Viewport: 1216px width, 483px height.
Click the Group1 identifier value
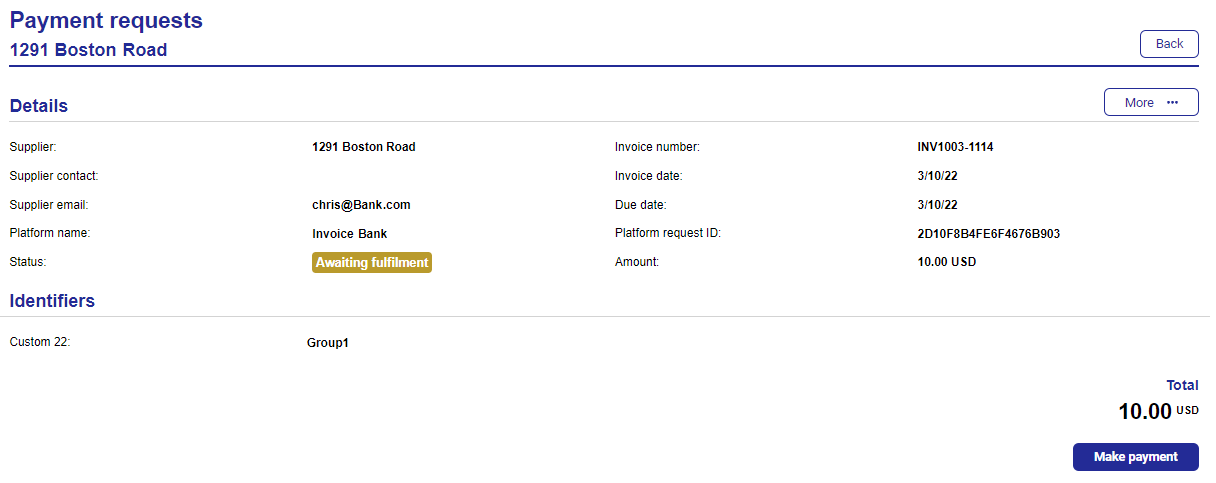[x=328, y=343]
